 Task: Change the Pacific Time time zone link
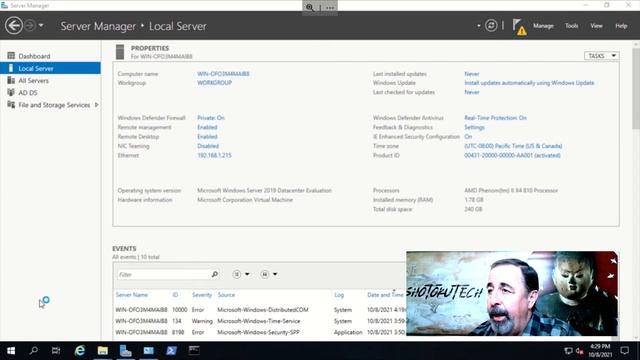(x=513, y=146)
